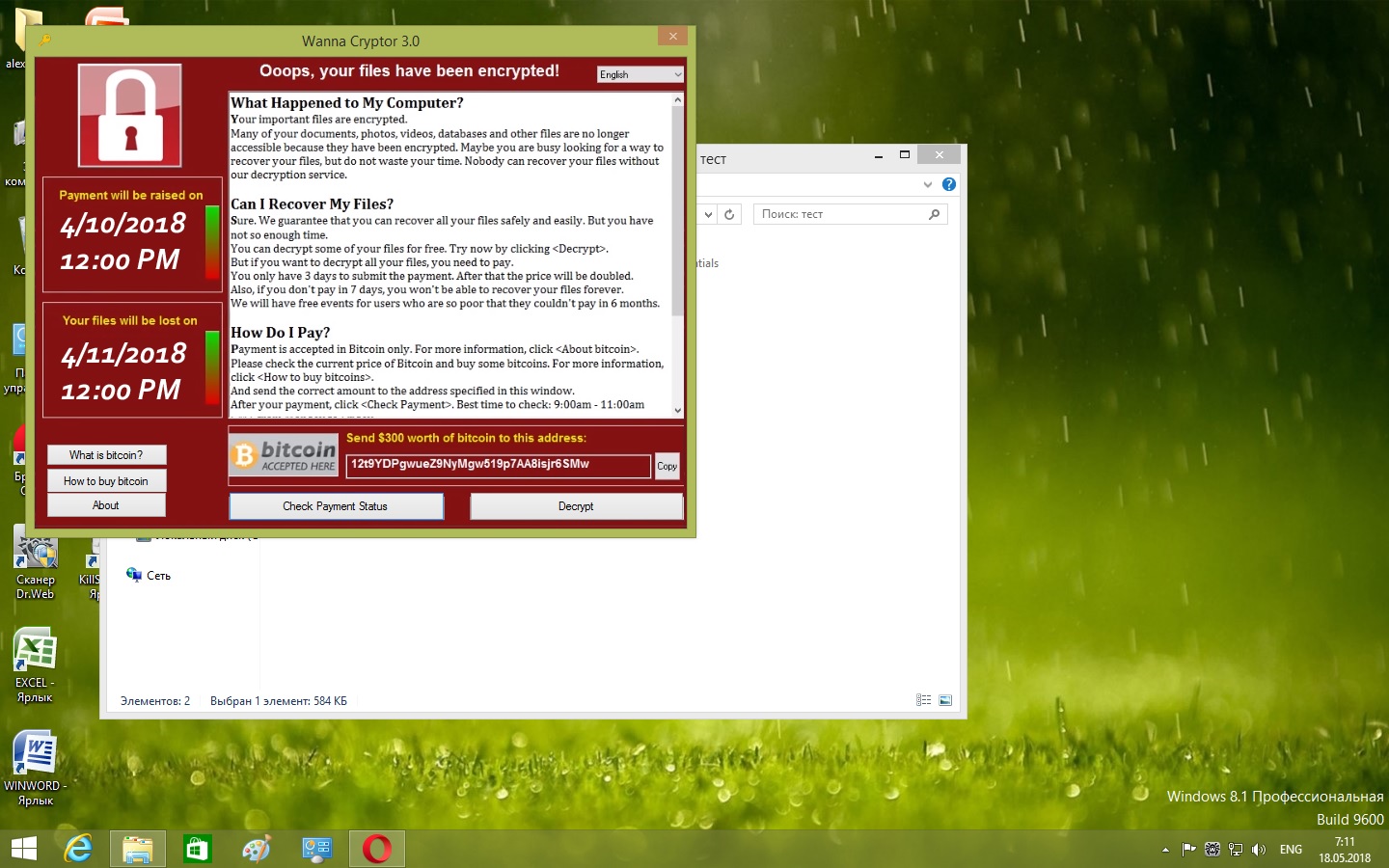Click the 'Can I Recover My Files?' heading
This screenshot has height=868, width=1389.
coord(313,204)
